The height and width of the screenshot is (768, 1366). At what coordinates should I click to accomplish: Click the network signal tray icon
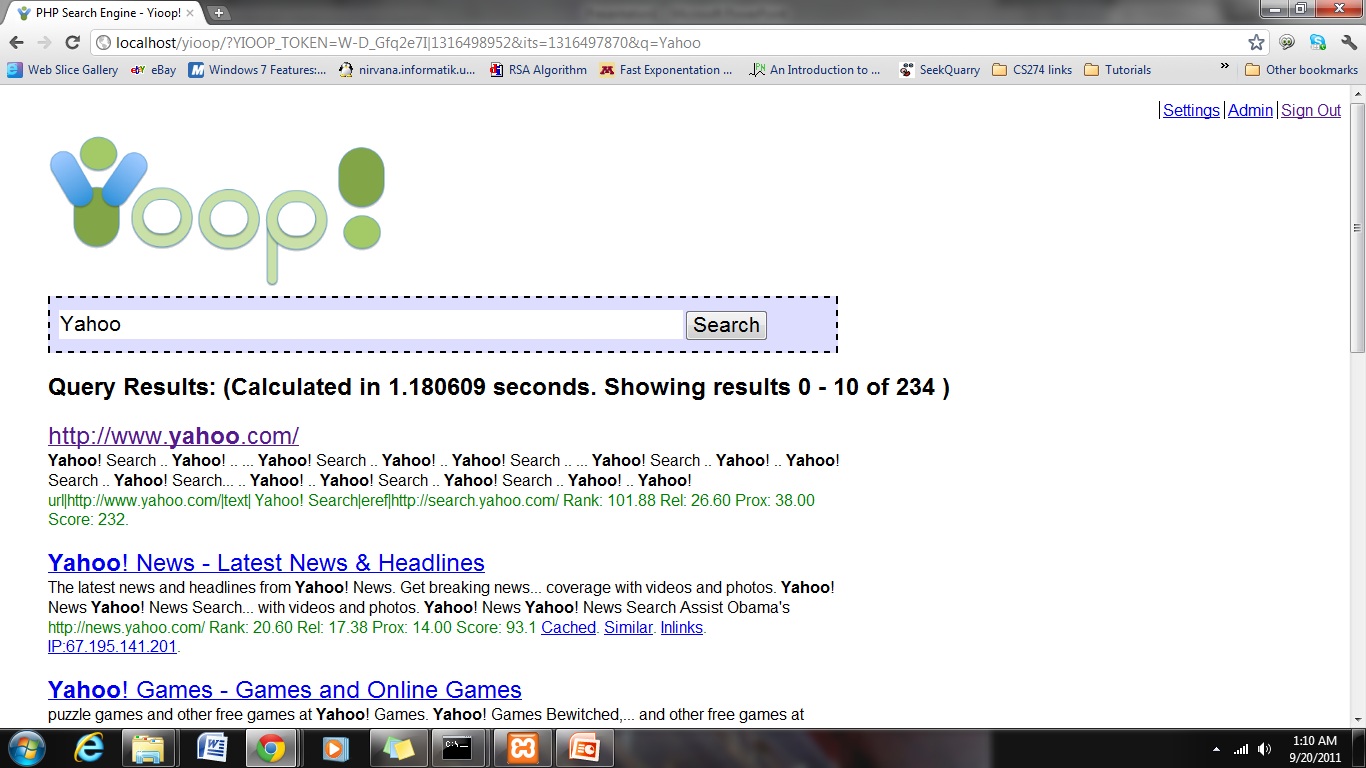(1241, 749)
